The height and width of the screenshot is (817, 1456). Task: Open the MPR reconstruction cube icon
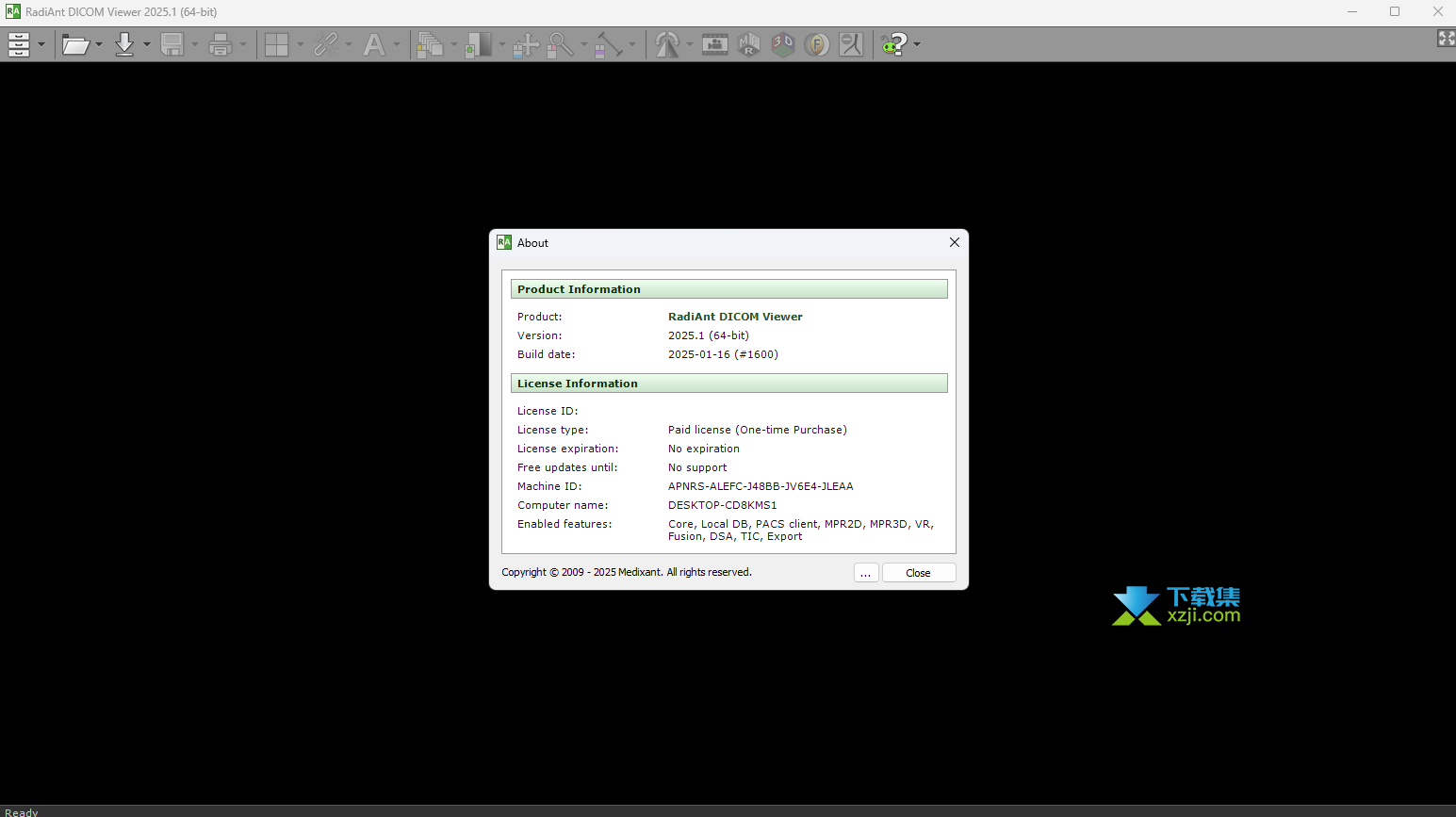(749, 44)
